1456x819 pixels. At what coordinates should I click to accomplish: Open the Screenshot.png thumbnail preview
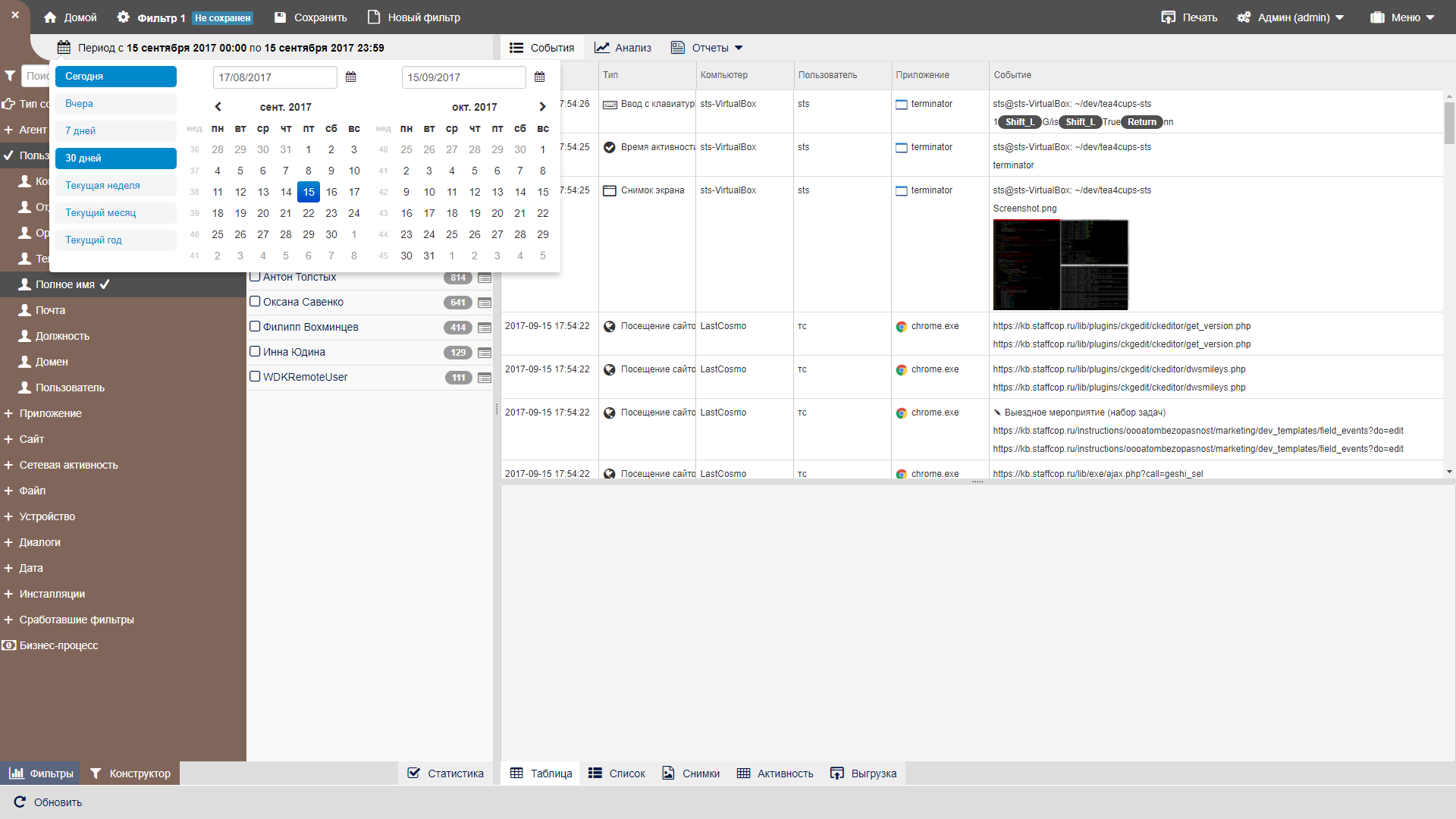[1060, 265]
